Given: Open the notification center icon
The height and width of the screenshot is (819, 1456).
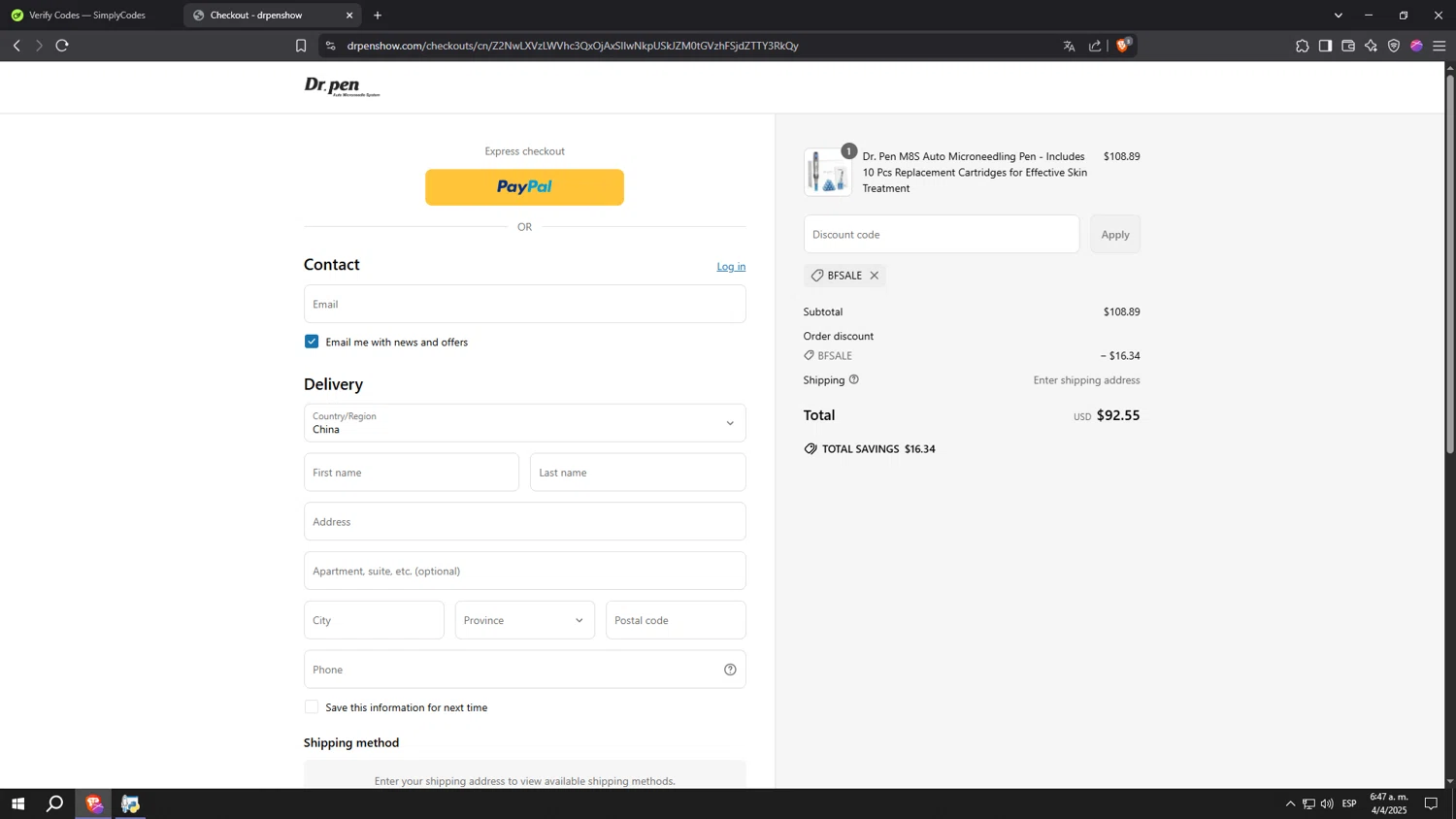Looking at the screenshot, I should coord(1431,803).
